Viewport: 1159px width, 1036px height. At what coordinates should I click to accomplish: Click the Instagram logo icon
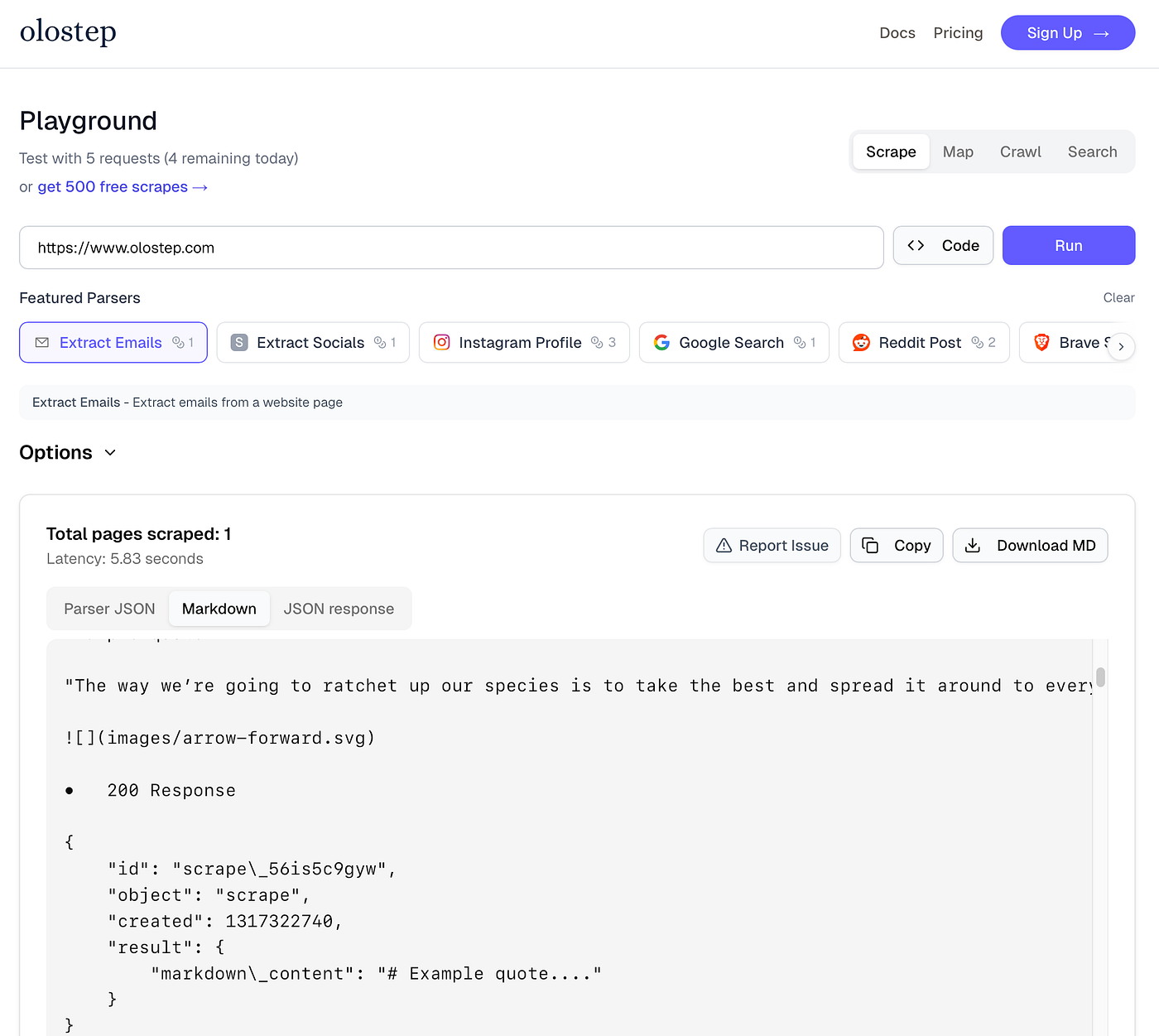pyautogui.click(x=442, y=342)
